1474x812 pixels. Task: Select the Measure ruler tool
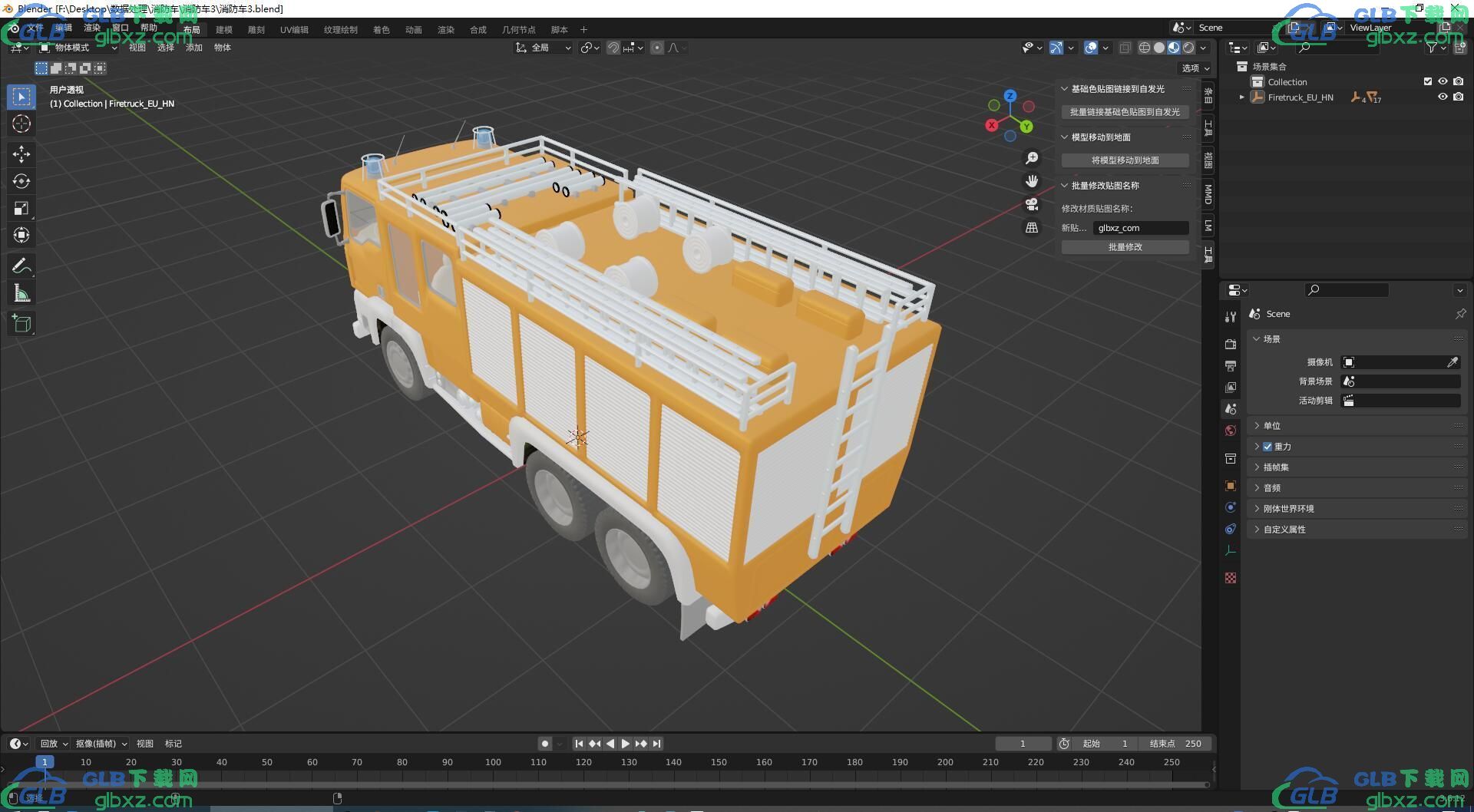coord(21,293)
